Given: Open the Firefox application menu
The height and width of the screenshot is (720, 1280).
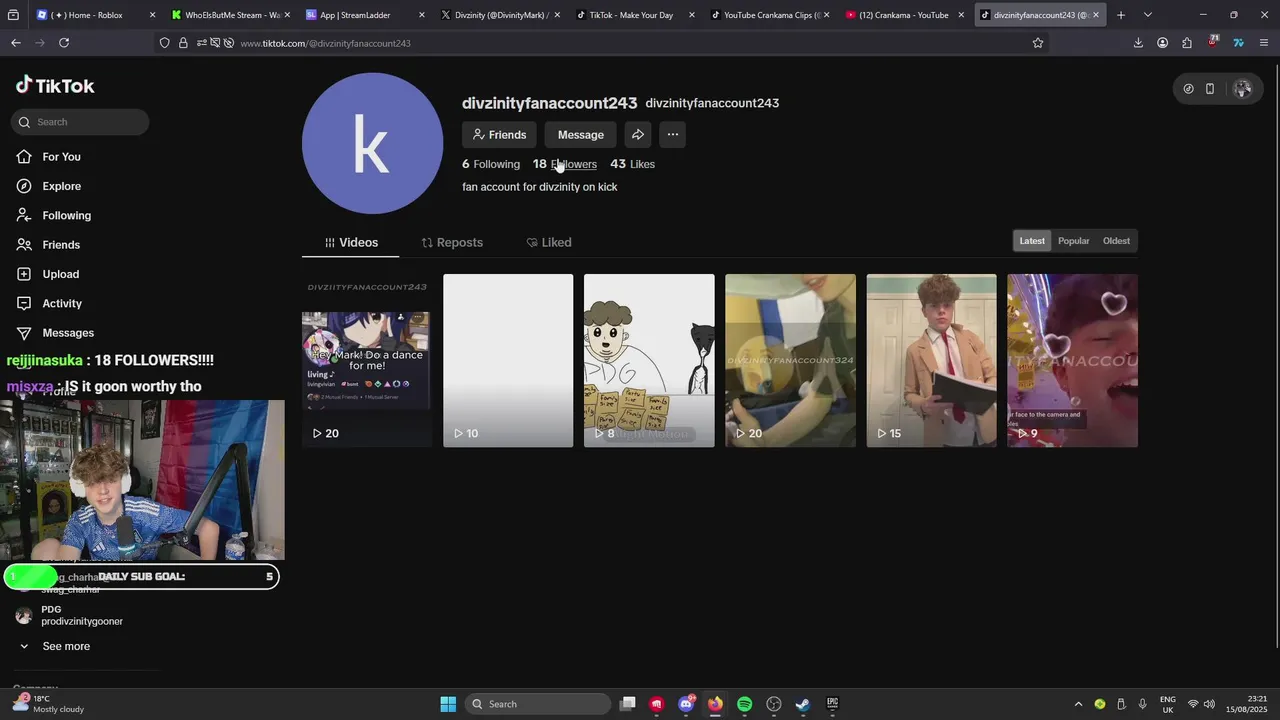Looking at the screenshot, I should [x=1264, y=43].
